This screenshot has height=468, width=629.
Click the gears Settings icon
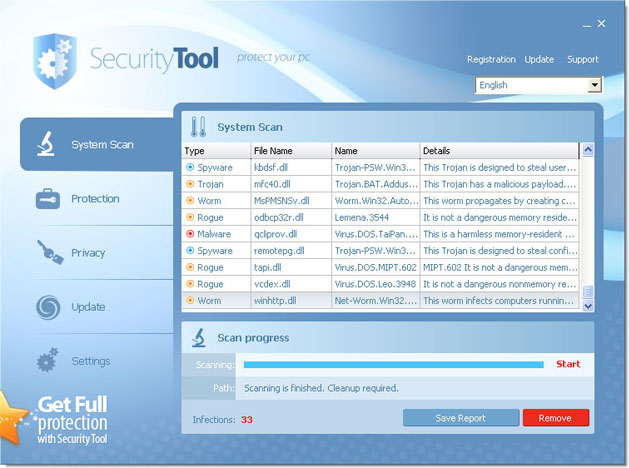pos(47,360)
